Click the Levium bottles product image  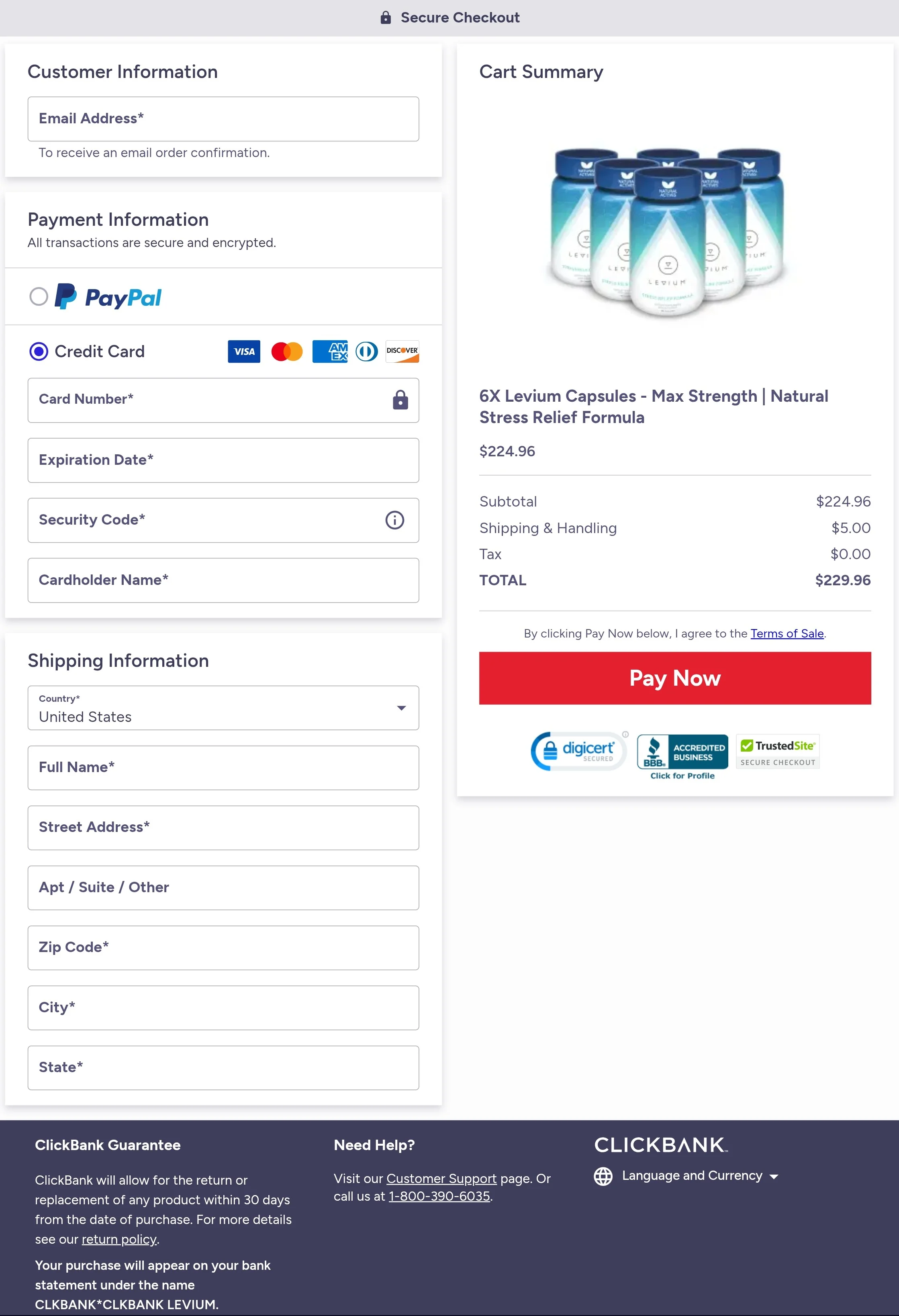tap(668, 232)
